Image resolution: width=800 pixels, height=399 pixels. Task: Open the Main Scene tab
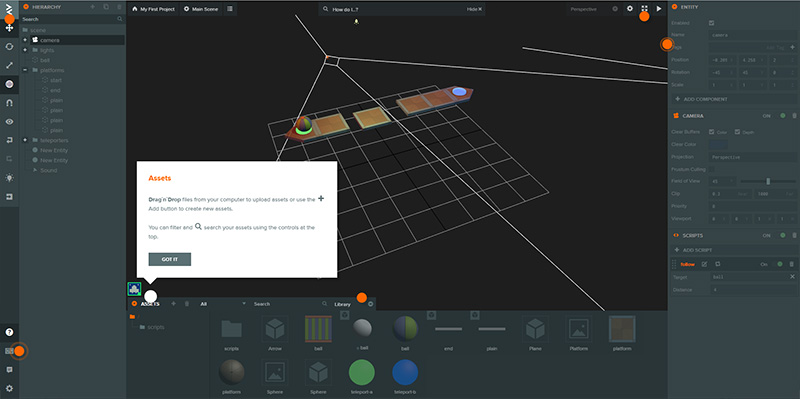(201, 9)
